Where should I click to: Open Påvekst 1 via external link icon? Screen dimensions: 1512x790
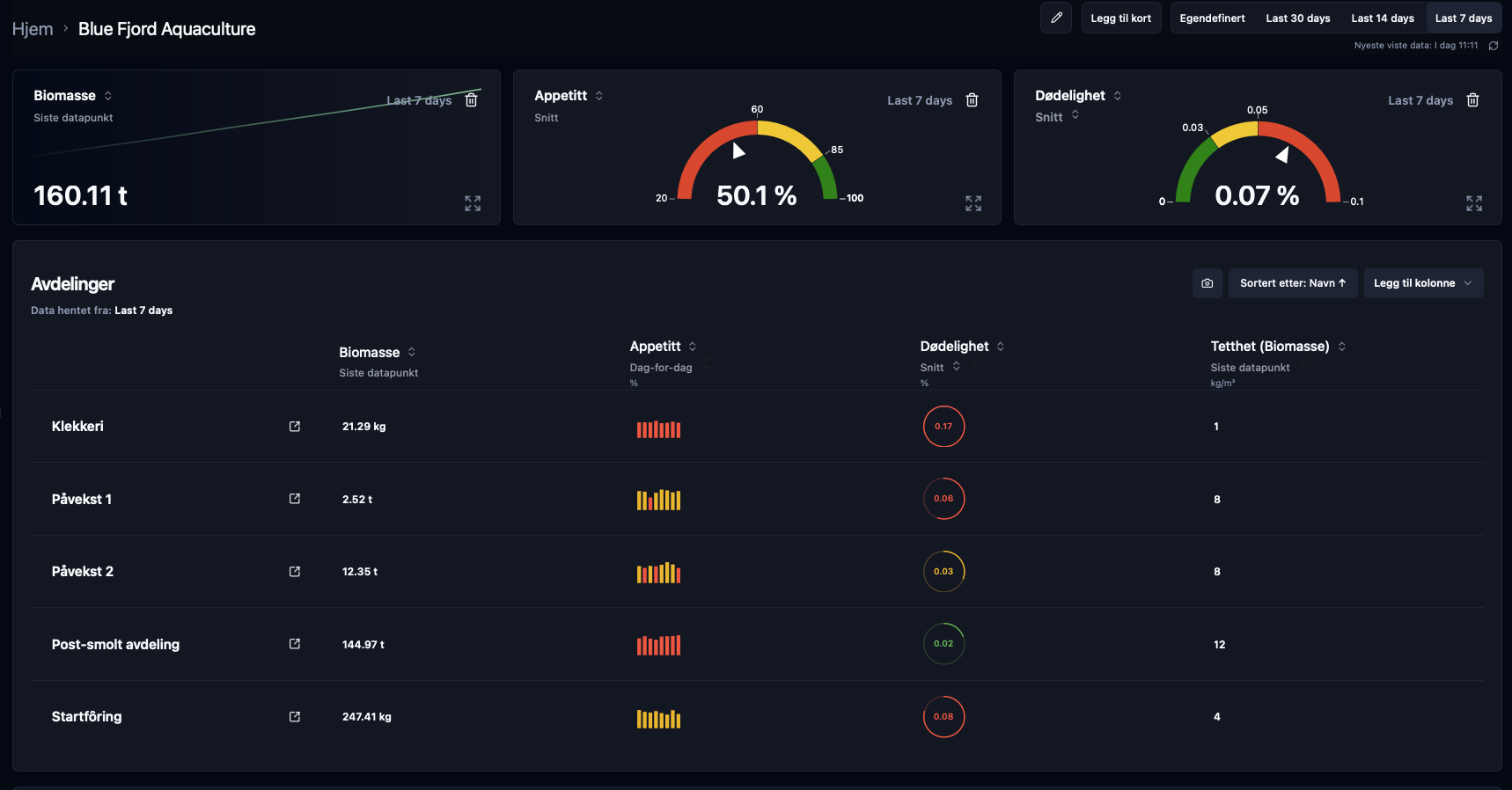[295, 499]
